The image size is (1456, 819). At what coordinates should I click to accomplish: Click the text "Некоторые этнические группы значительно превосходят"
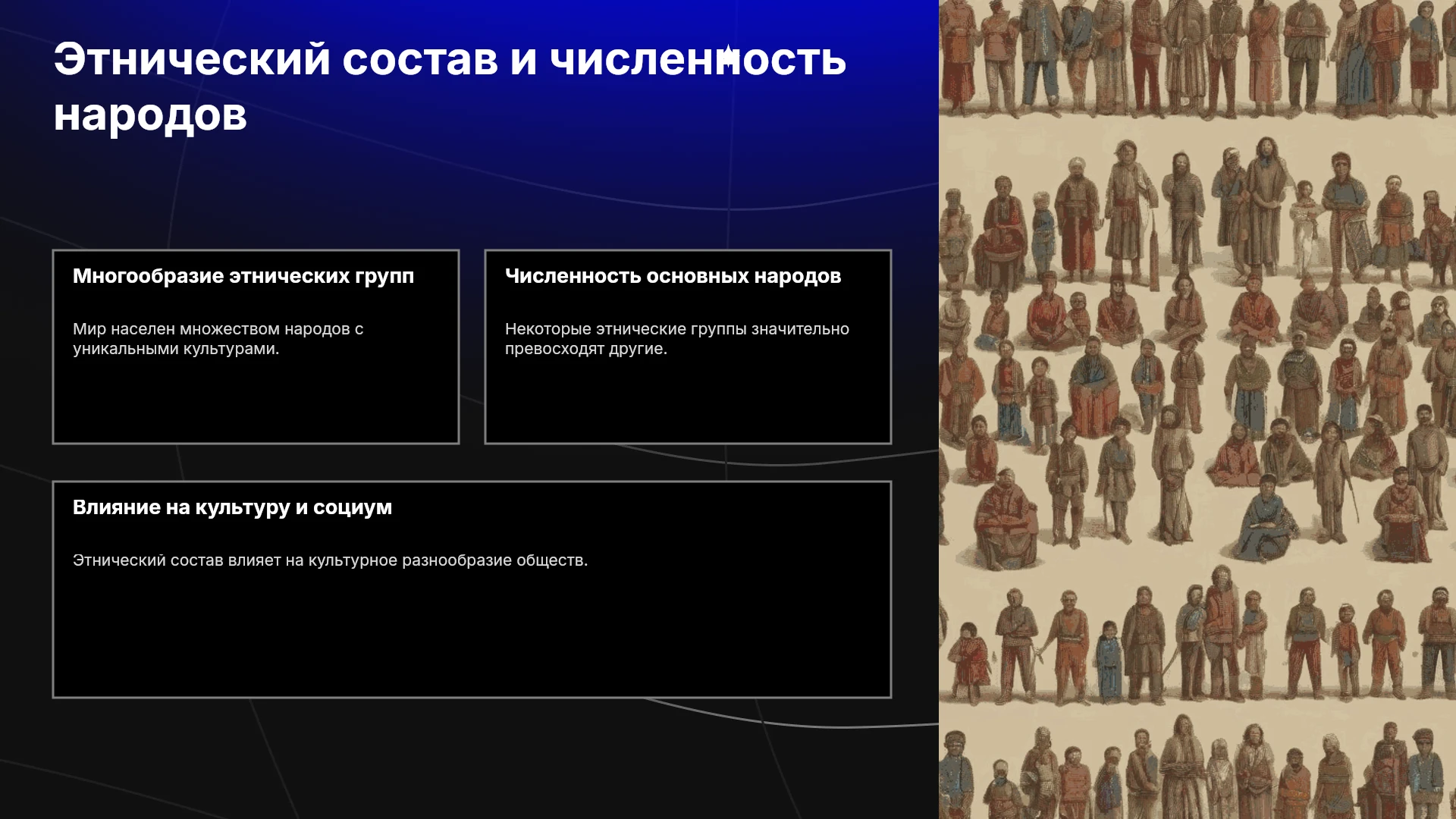(x=677, y=339)
